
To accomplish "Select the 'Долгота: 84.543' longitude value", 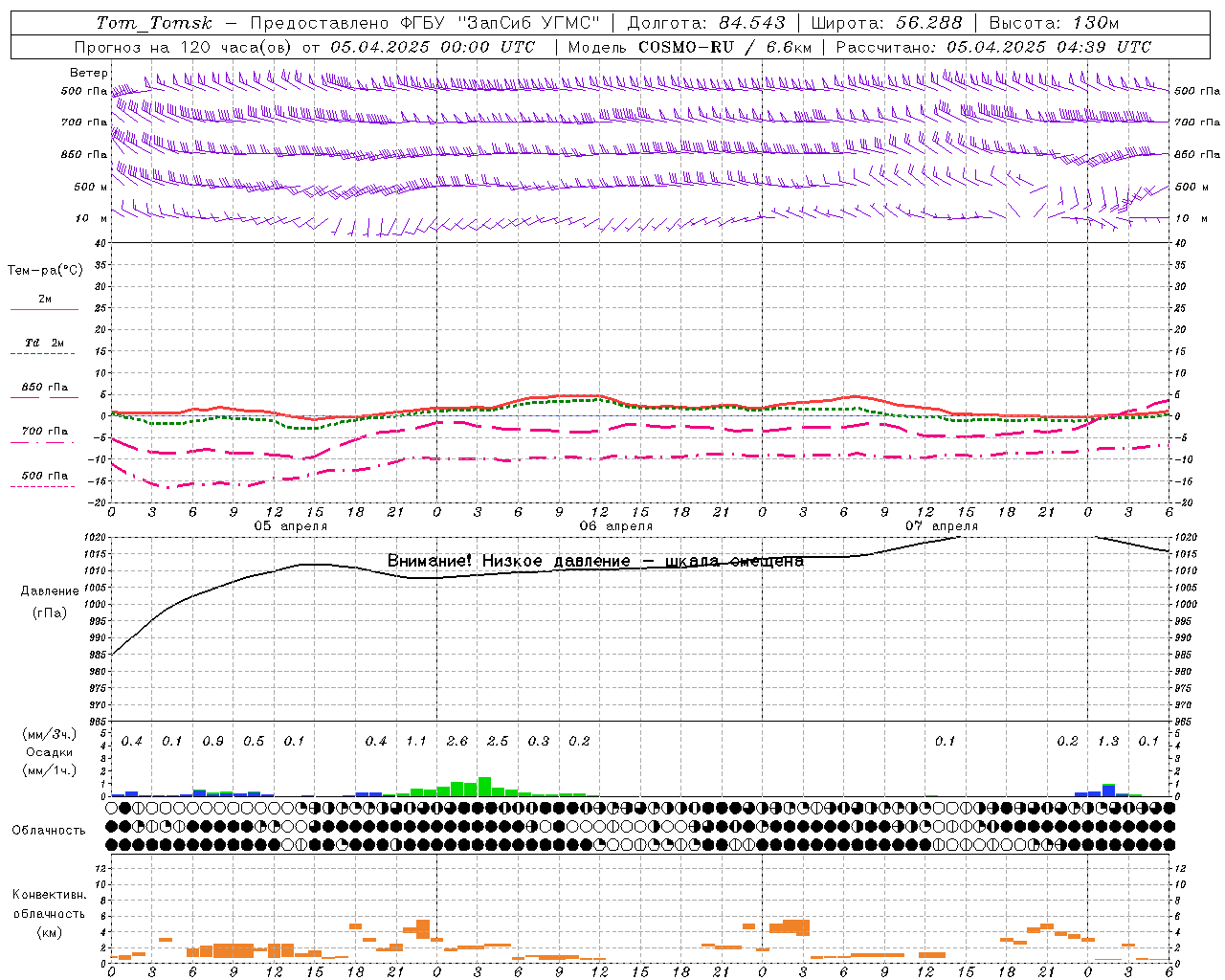I will tap(706, 23).
